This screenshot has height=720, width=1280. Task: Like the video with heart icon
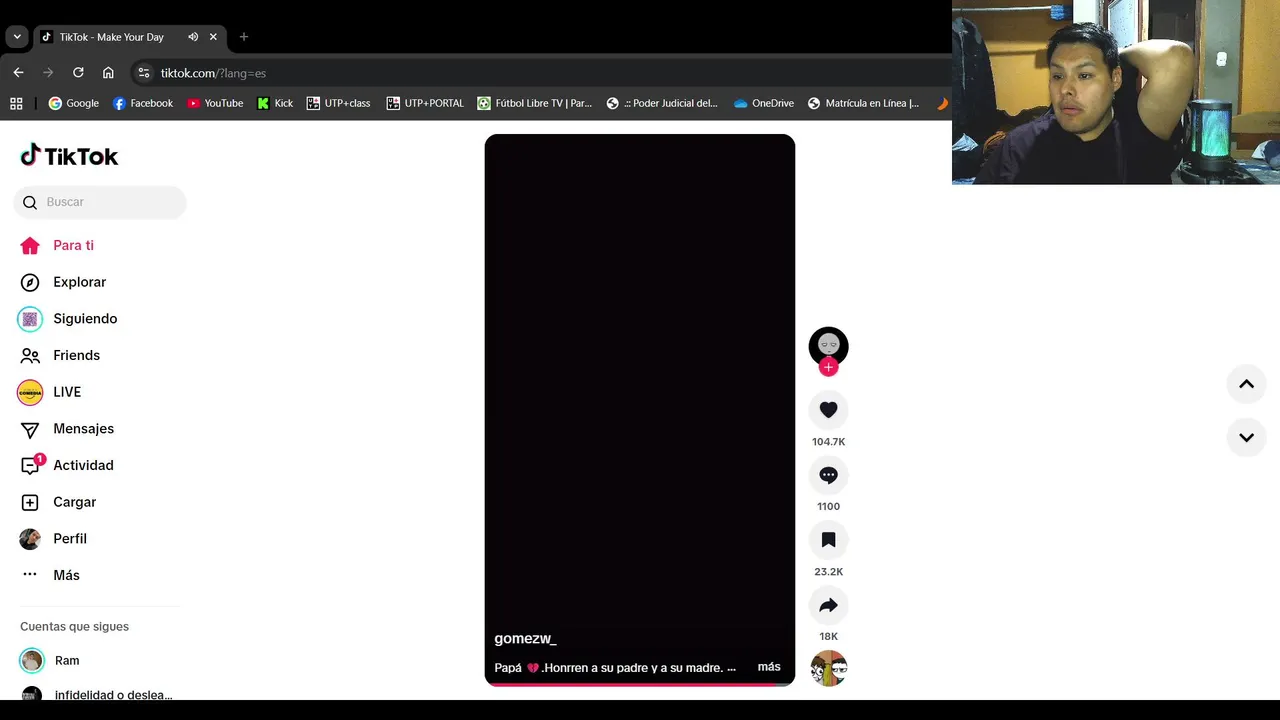828,410
